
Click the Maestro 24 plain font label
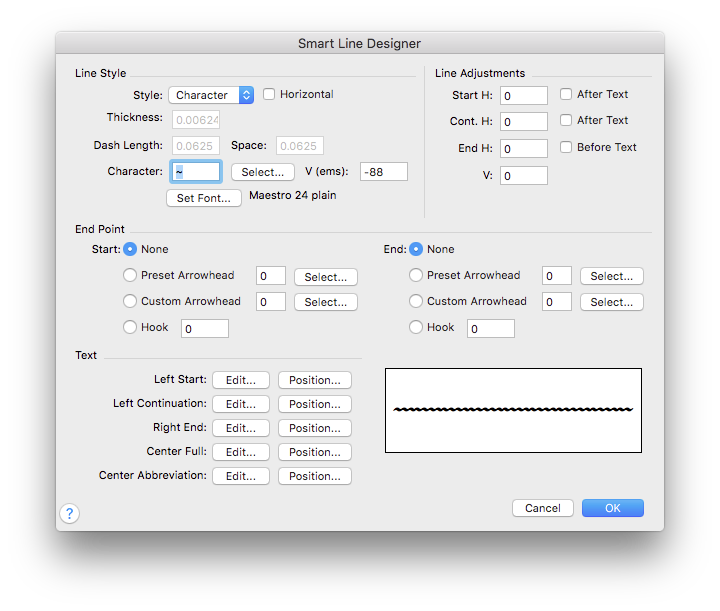point(293,195)
